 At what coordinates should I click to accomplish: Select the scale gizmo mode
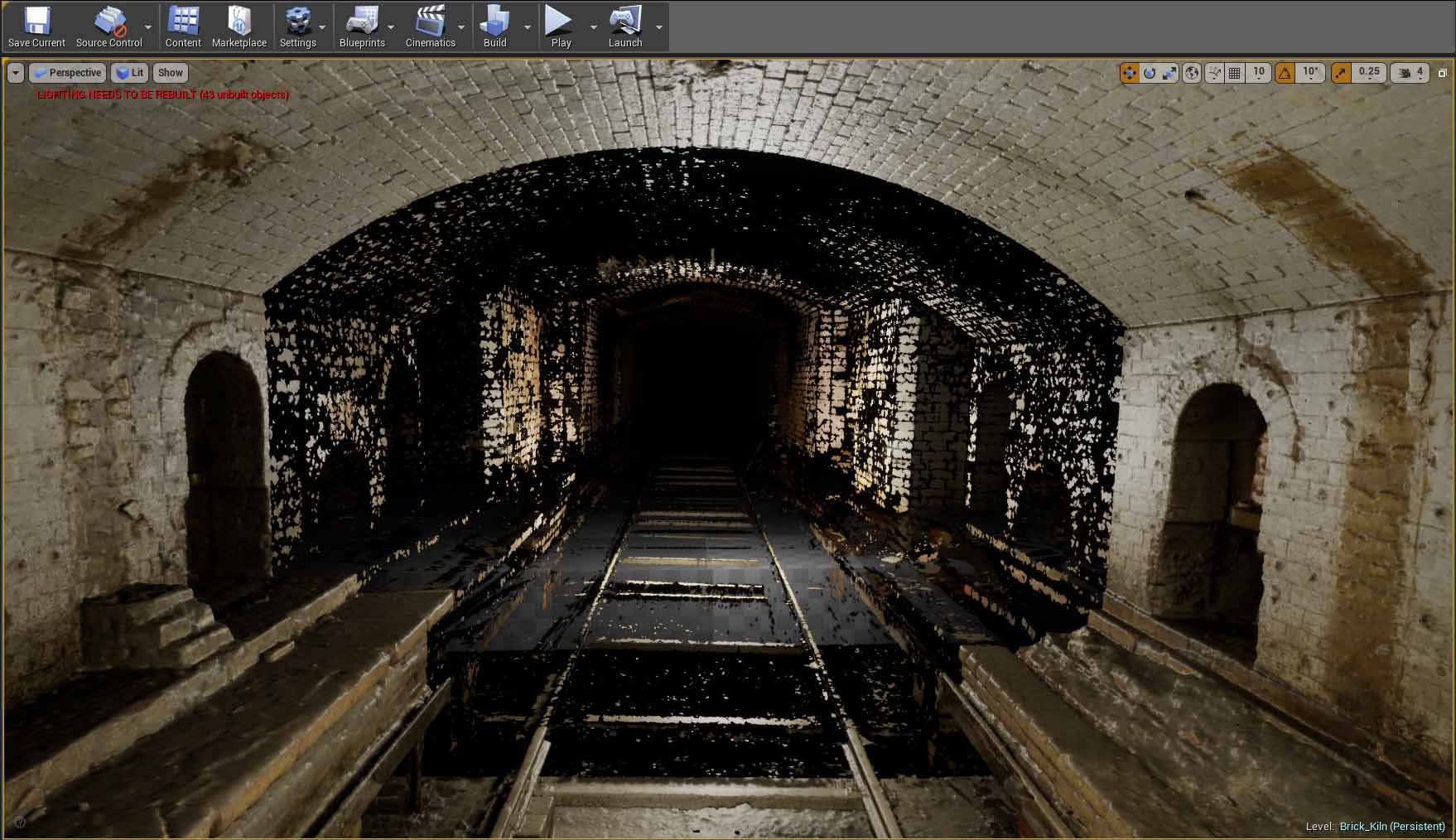coord(1169,73)
